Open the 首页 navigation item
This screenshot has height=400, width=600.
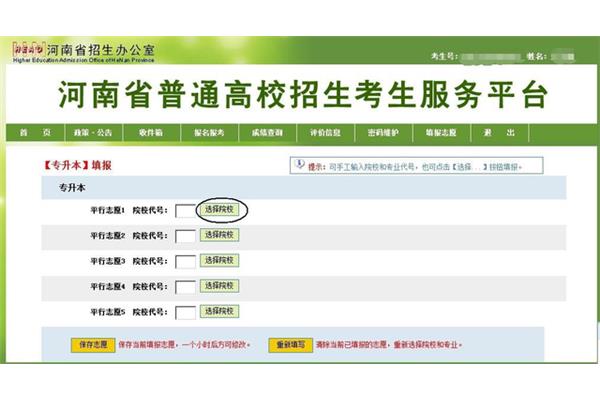[x=35, y=132]
